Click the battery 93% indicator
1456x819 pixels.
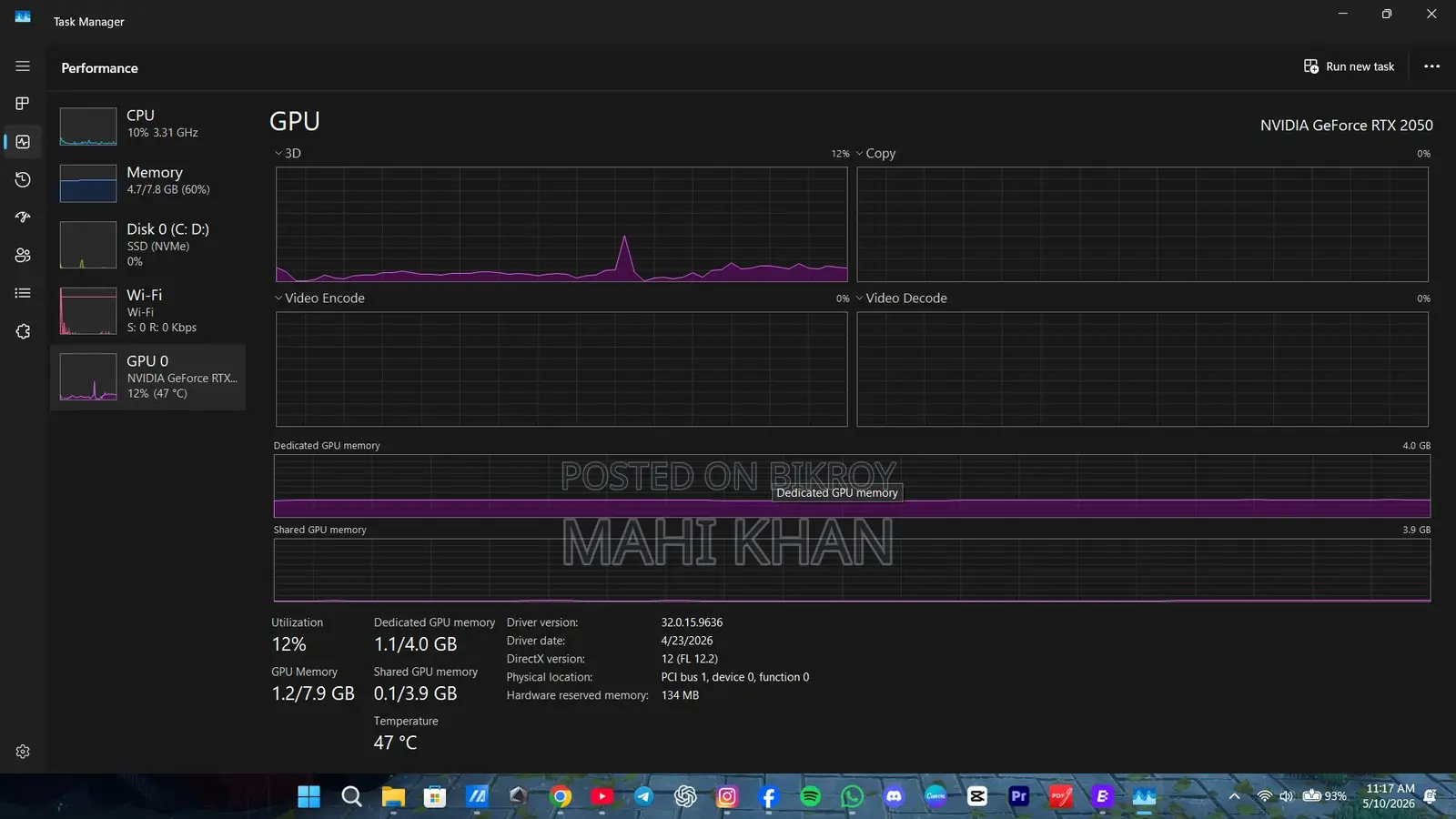point(1324,796)
